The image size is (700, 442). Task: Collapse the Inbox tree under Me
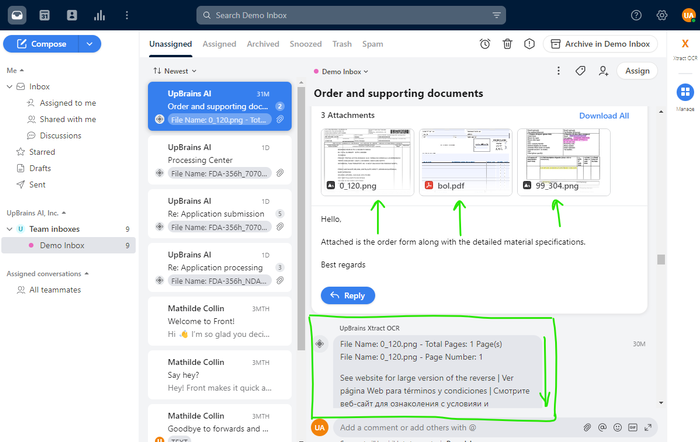(10, 87)
